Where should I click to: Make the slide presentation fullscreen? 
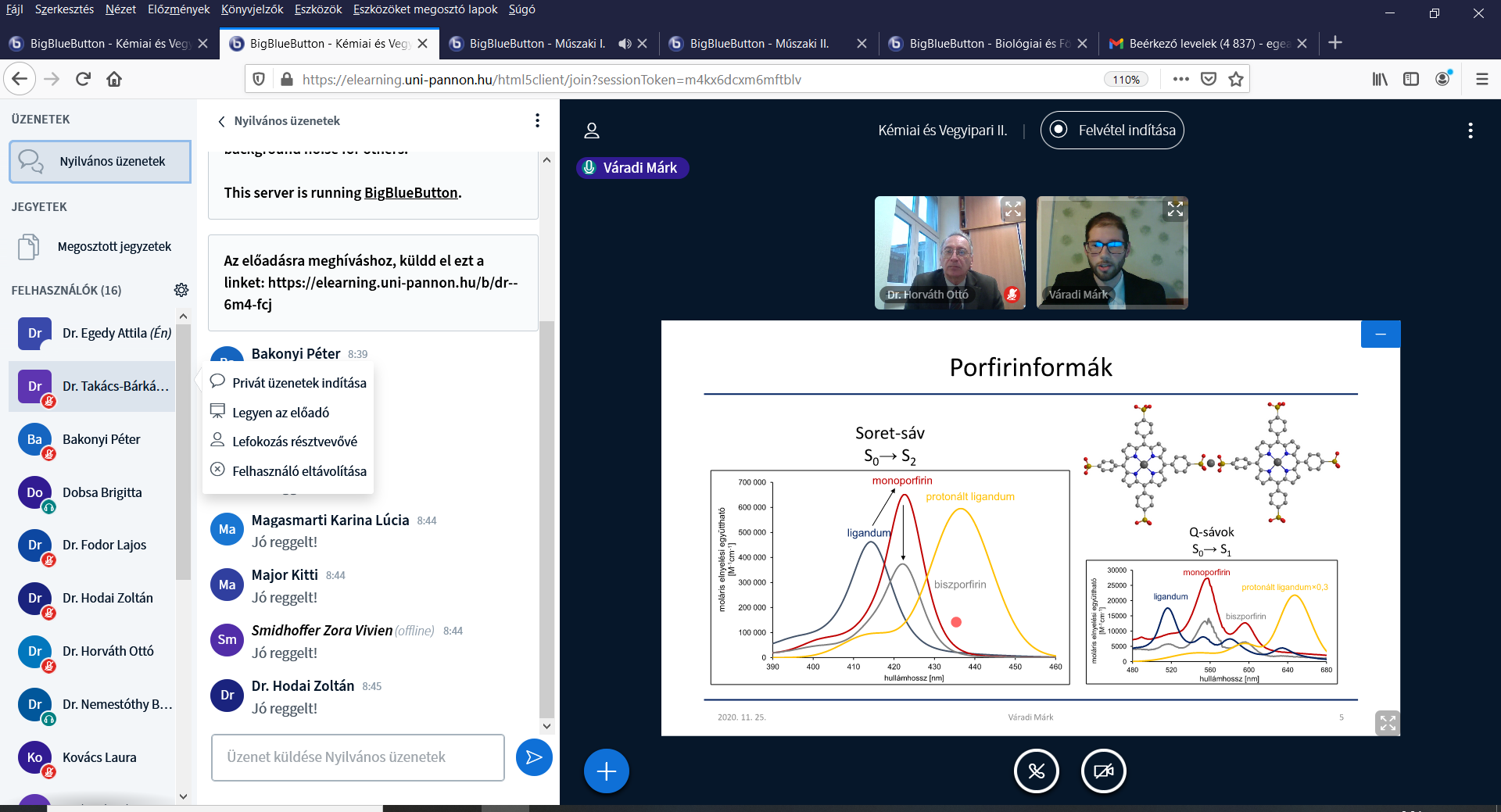click(x=1387, y=723)
